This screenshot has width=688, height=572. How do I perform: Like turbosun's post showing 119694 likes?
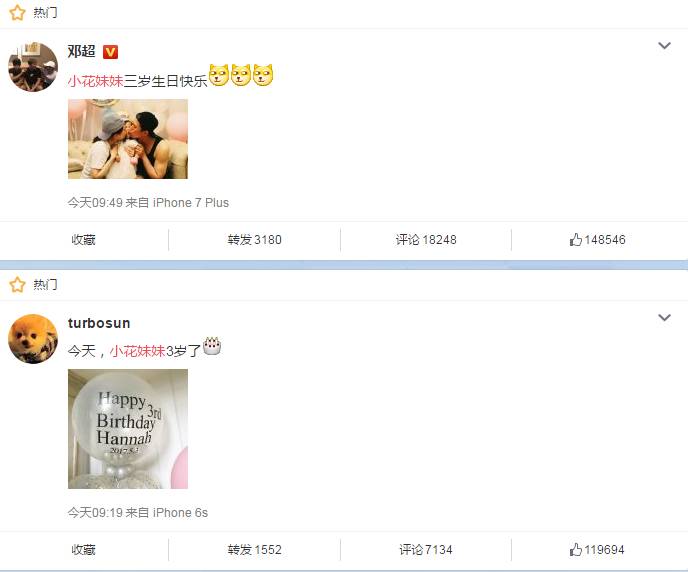click(x=597, y=549)
